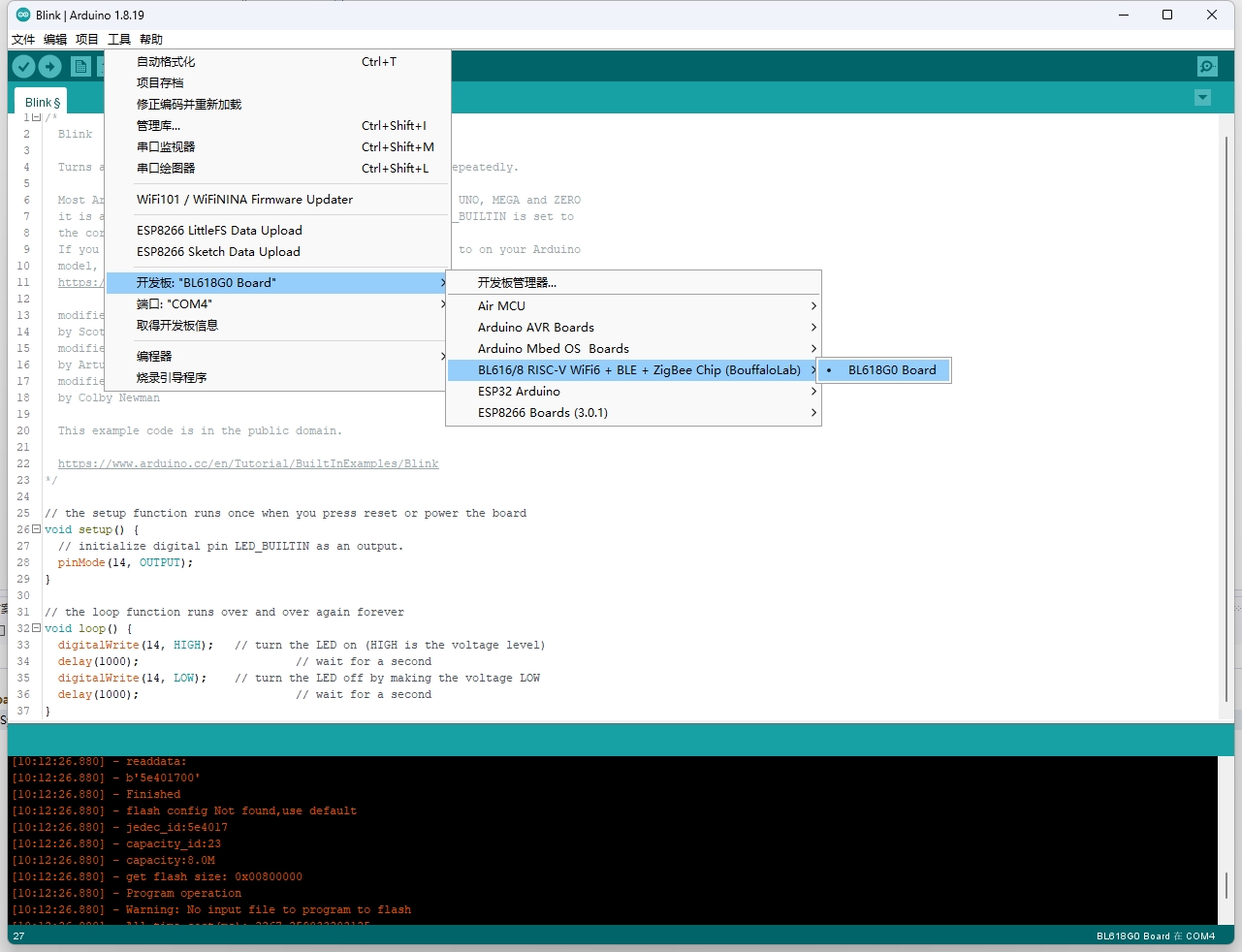Click the line number 27 in status bar
1242x952 pixels.
[x=18, y=936]
